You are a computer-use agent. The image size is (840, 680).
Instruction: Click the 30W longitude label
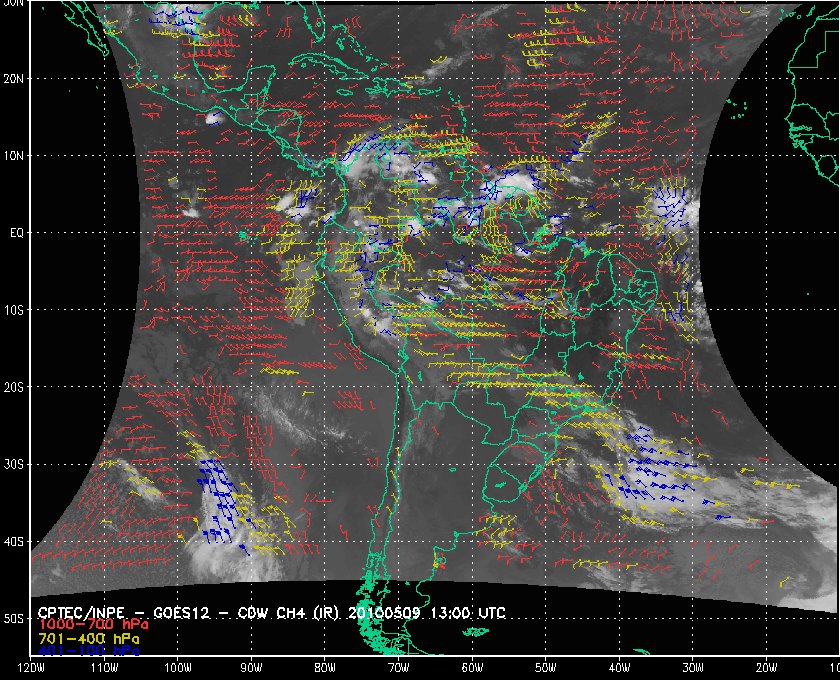[x=693, y=668]
